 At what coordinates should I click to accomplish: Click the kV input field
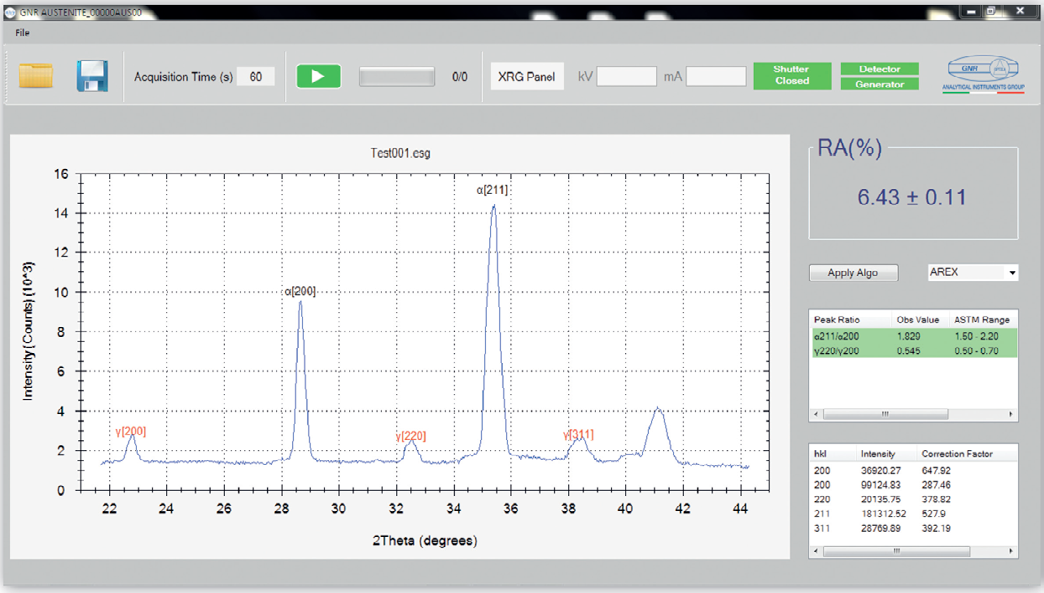(x=626, y=77)
